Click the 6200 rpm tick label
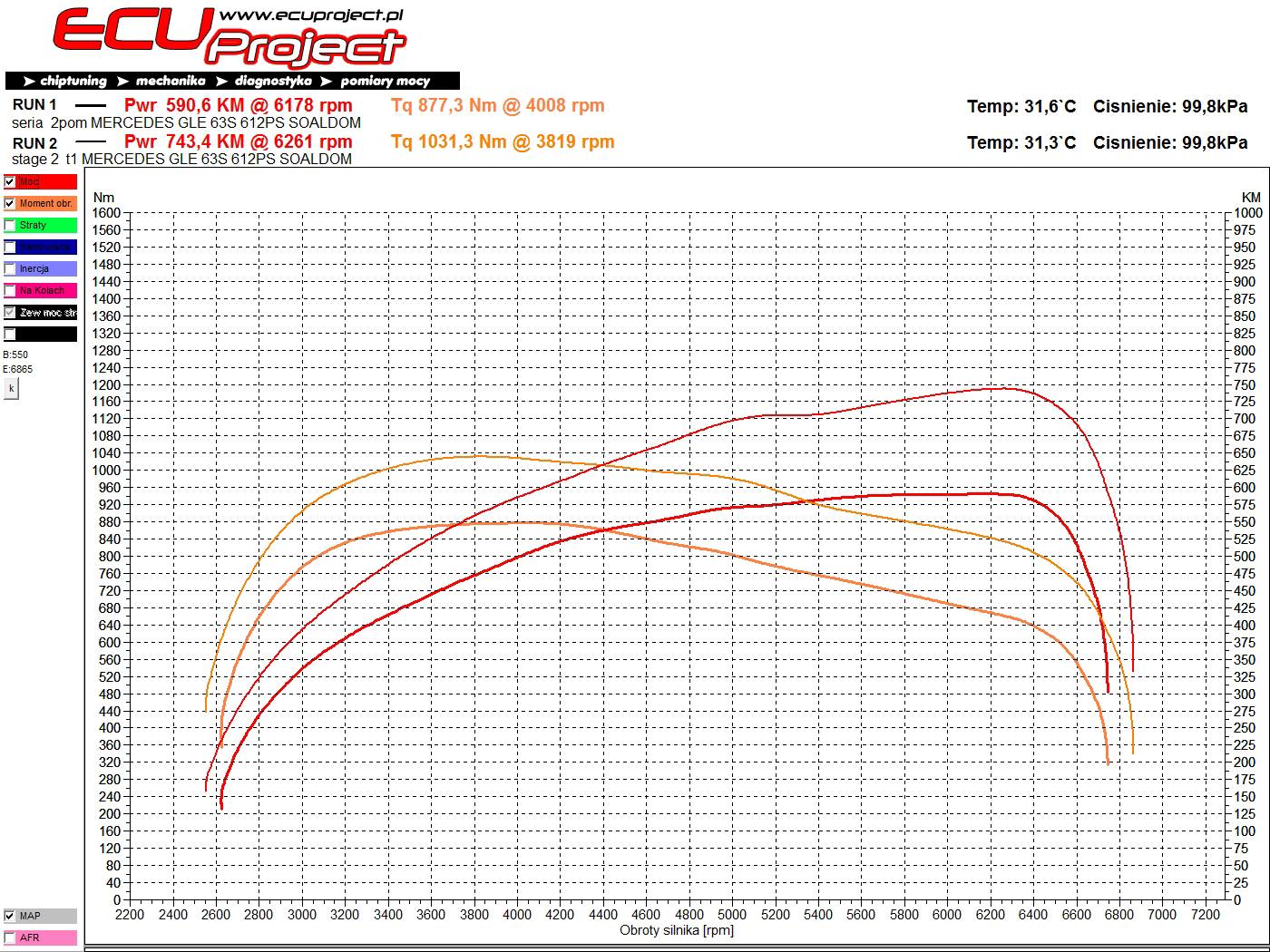 [990, 915]
